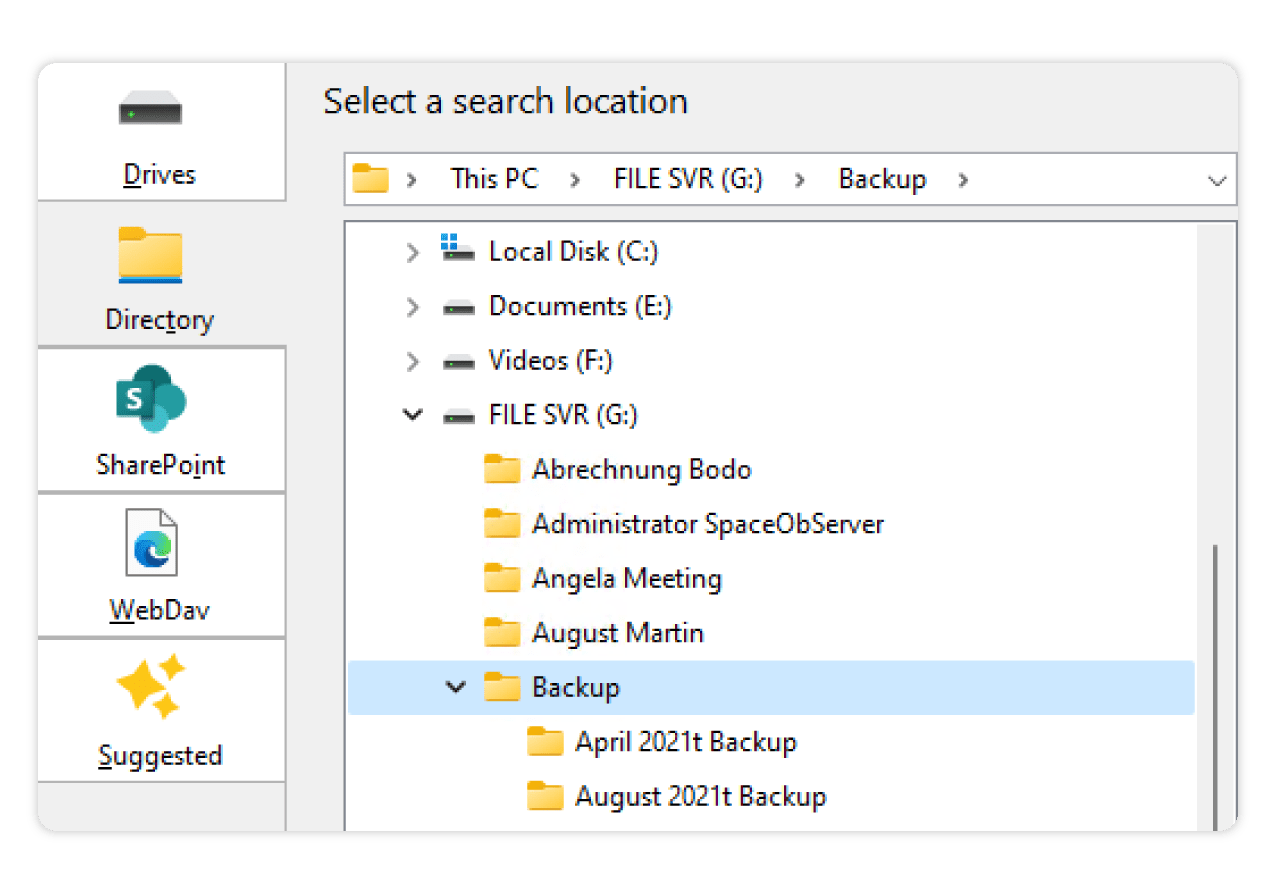Collapse the Backup folder node

(456, 688)
